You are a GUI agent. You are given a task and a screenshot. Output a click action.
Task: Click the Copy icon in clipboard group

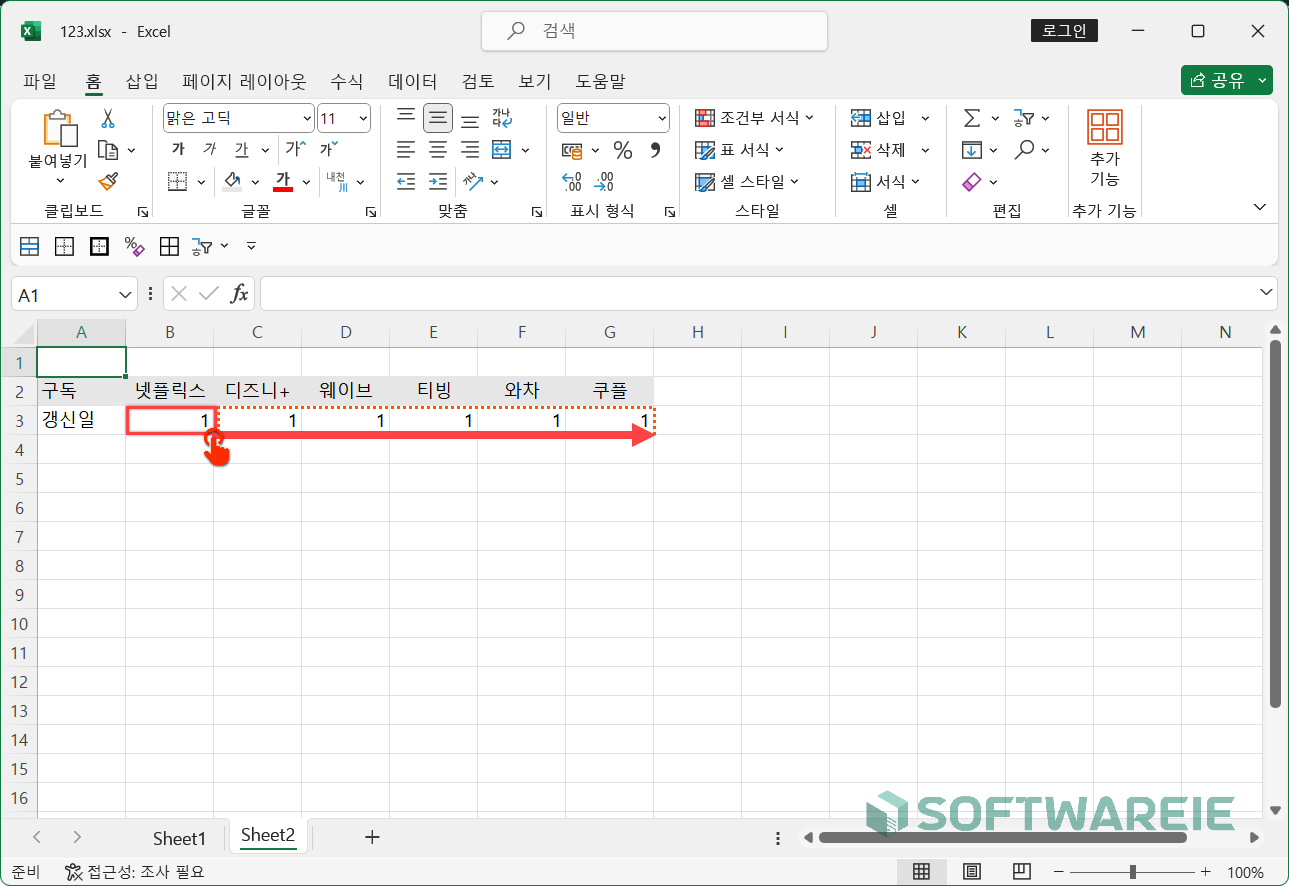point(108,150)
